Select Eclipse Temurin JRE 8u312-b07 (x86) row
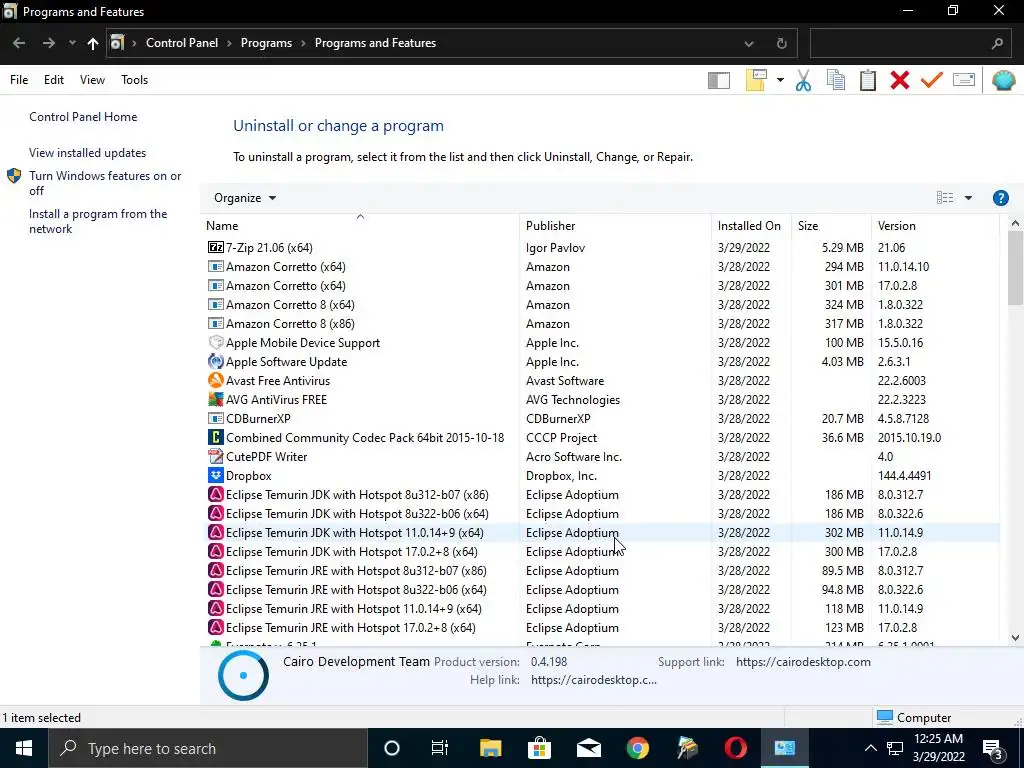The height and width of the screenshot is (768, 1024). click(x=601, y=571)
